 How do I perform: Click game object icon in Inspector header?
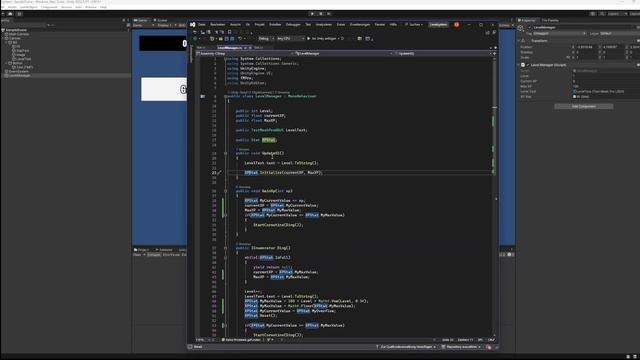pos(521,28)
